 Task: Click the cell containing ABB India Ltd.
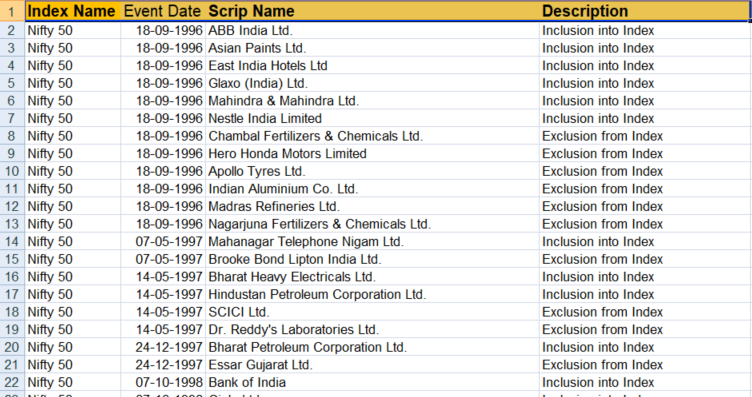372,31
